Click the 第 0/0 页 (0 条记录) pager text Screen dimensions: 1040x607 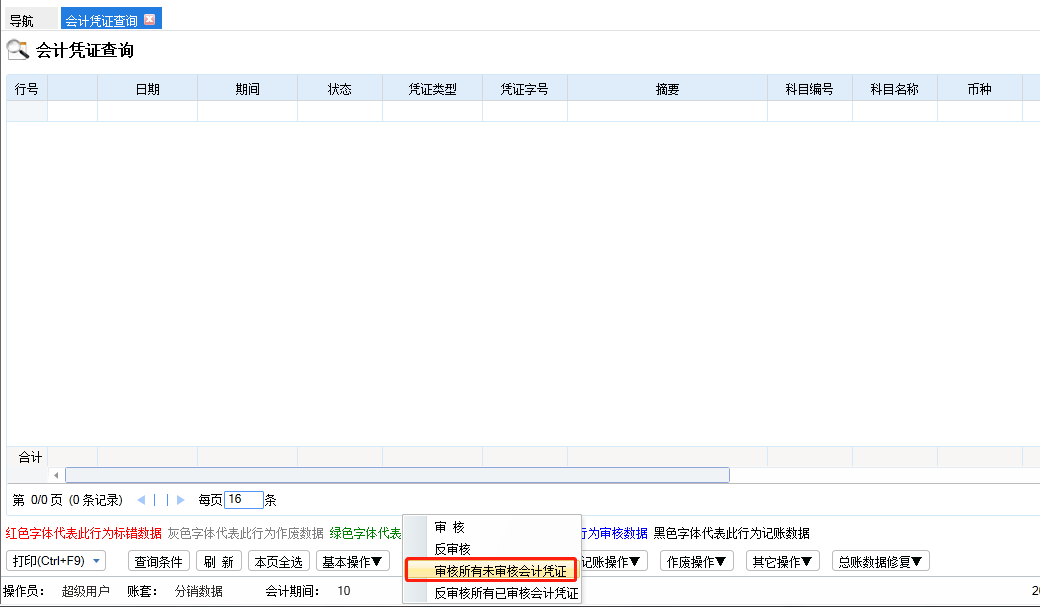68,500
